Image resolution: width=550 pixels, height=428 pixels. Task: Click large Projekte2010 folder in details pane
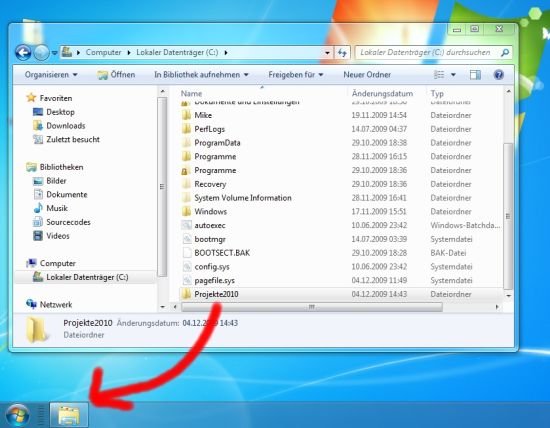click(x=37, y=329)
